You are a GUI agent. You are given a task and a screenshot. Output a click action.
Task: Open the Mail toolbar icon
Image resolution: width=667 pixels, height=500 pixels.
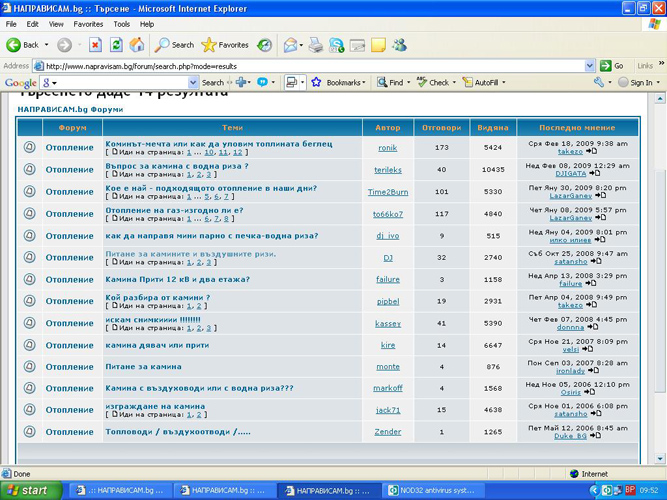tap(290, 45)
